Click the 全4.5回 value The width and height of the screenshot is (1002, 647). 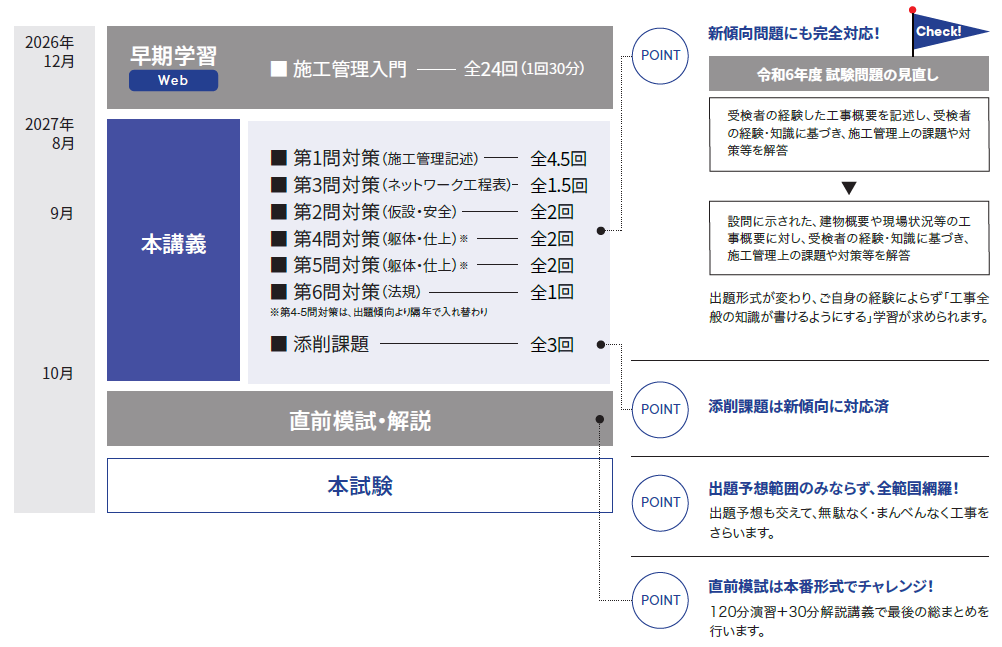click(558, 159)
